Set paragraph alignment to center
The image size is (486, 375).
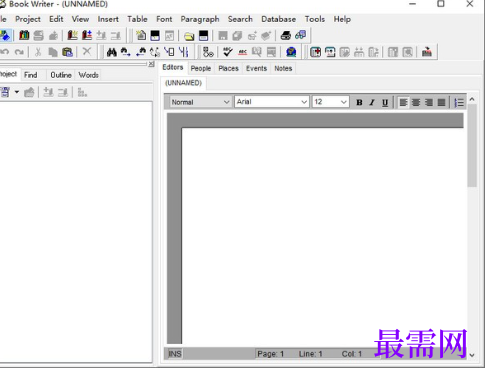click(416, 102)
